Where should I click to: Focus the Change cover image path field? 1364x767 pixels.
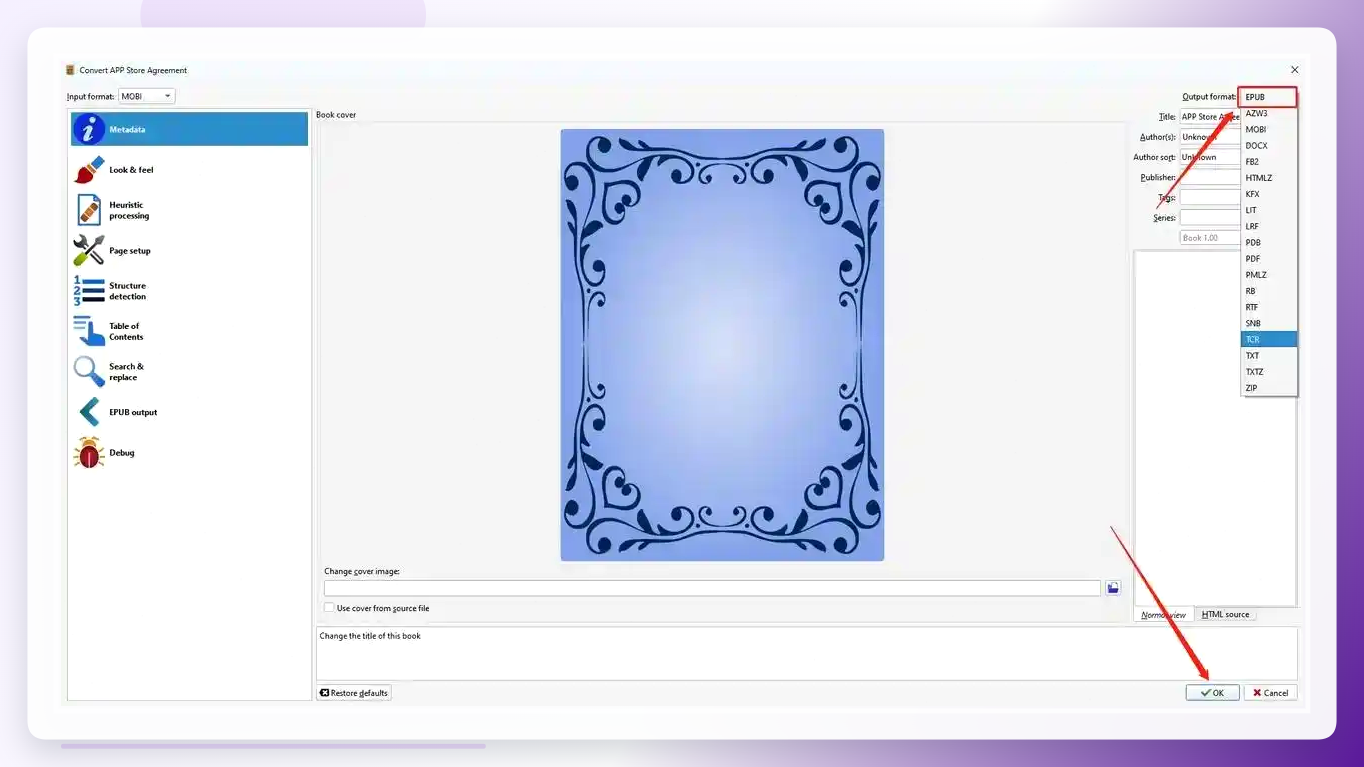point(712,588)
